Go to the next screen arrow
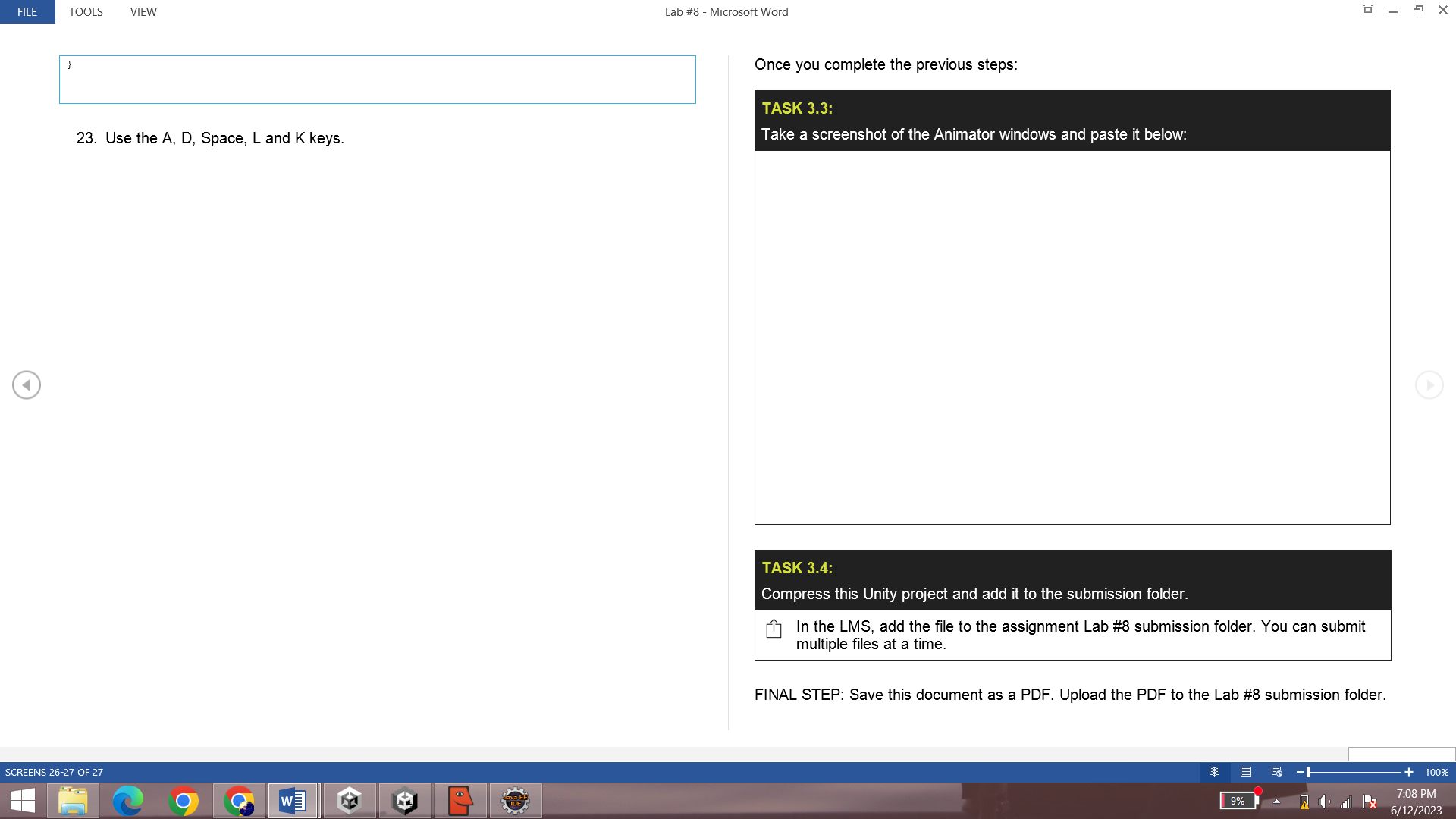The image size is (1456, 819). tap(1429, 385)
